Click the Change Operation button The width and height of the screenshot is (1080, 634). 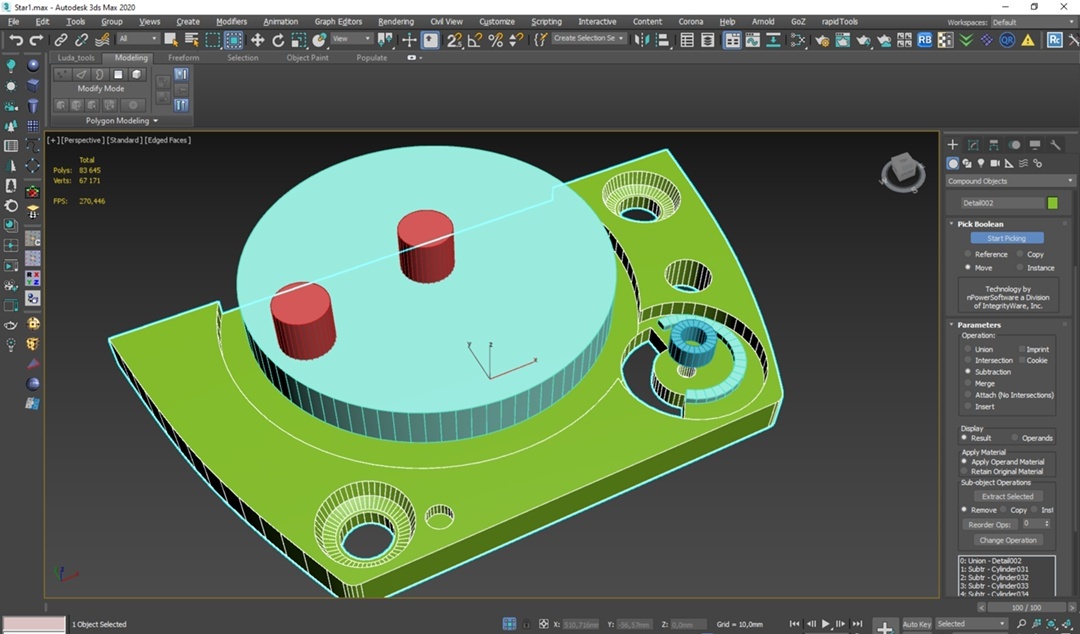click(x=1007, y=540)
